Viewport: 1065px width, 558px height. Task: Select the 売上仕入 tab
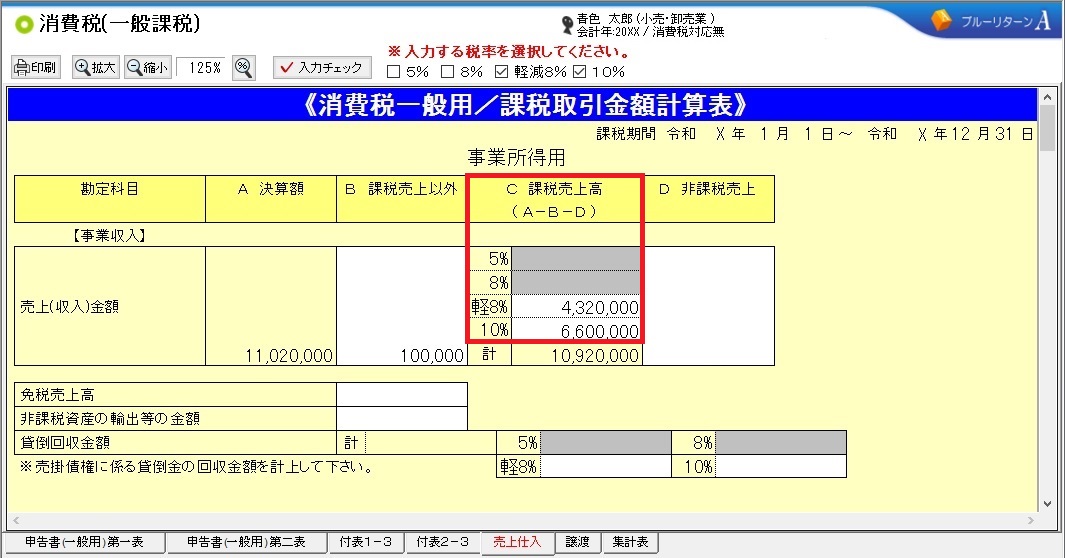[x=517, y=542]
